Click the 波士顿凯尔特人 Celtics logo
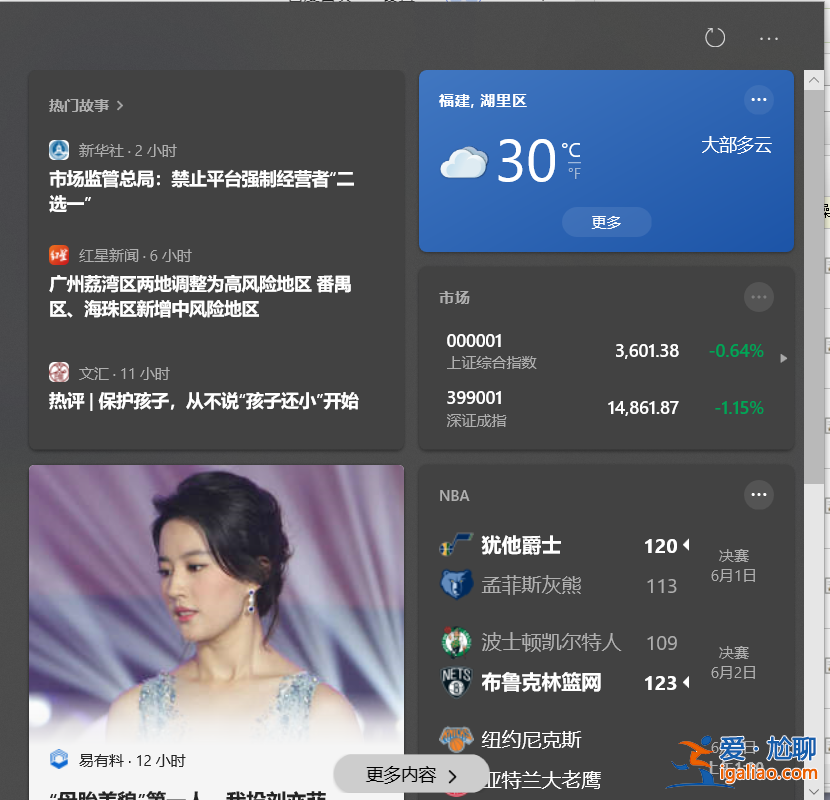 point(456,641)
